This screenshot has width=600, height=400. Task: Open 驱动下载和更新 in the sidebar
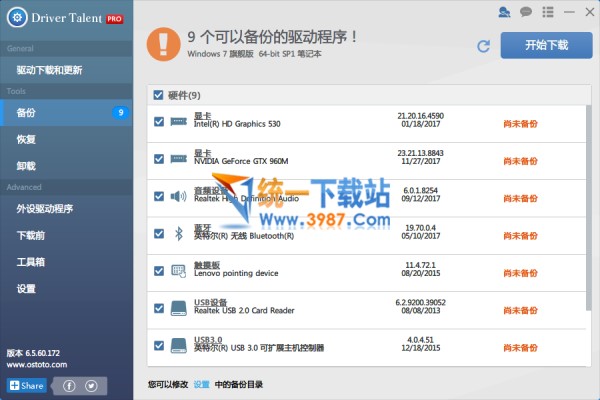(x=66, y=70)
